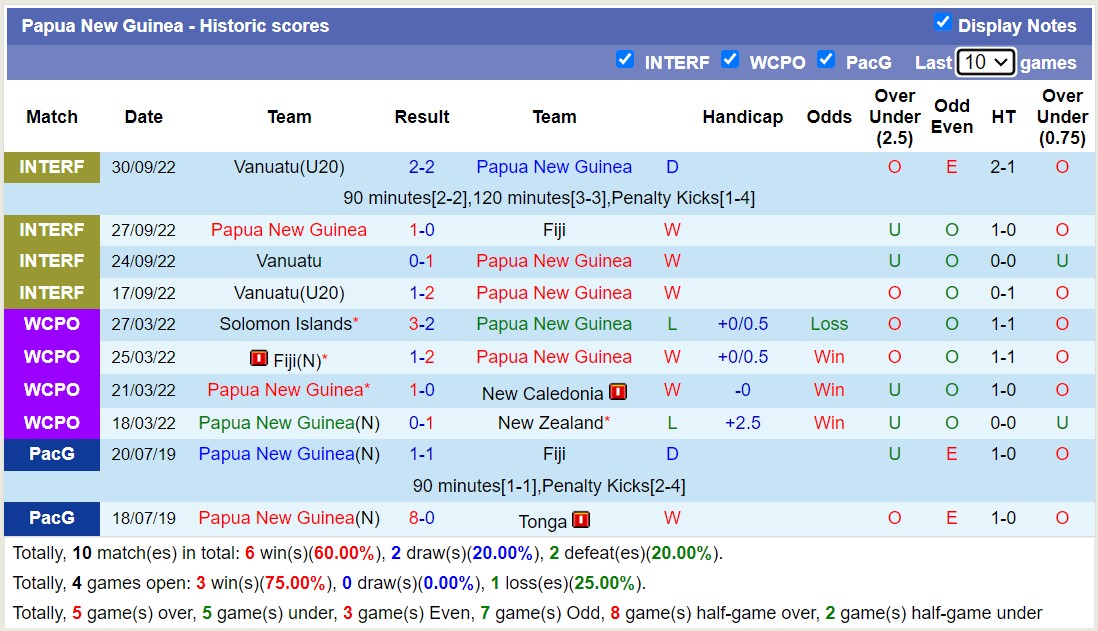The width and height of the screenshot is (1098, 631).
Task: Click the 8-0 result against Tonga
Action: (421, 518)
